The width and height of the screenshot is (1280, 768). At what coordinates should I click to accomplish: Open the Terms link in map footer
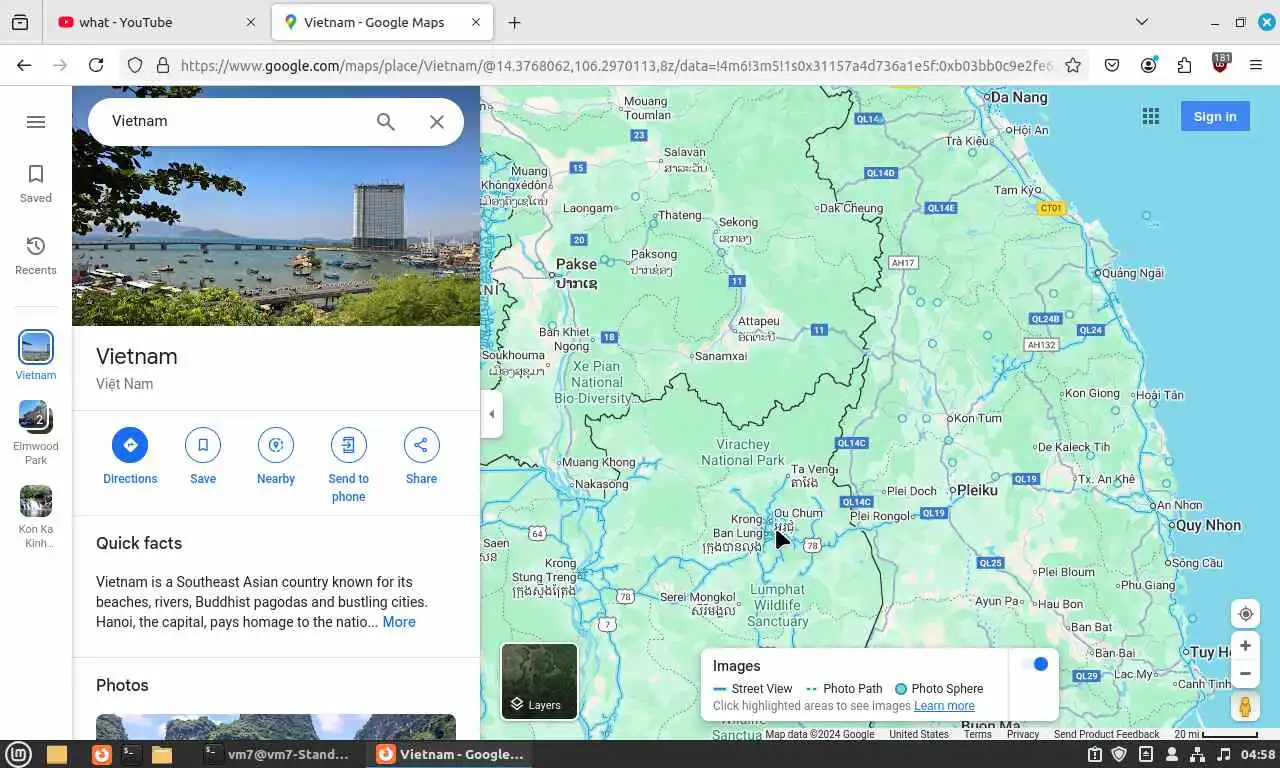[x=977, y=734]
